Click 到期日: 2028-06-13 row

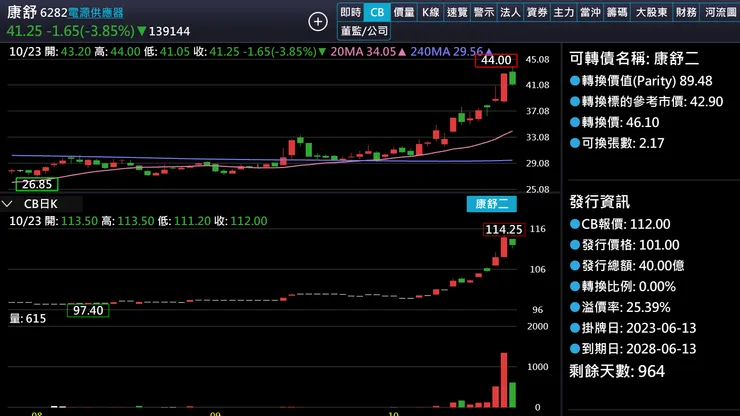(633, 348)
